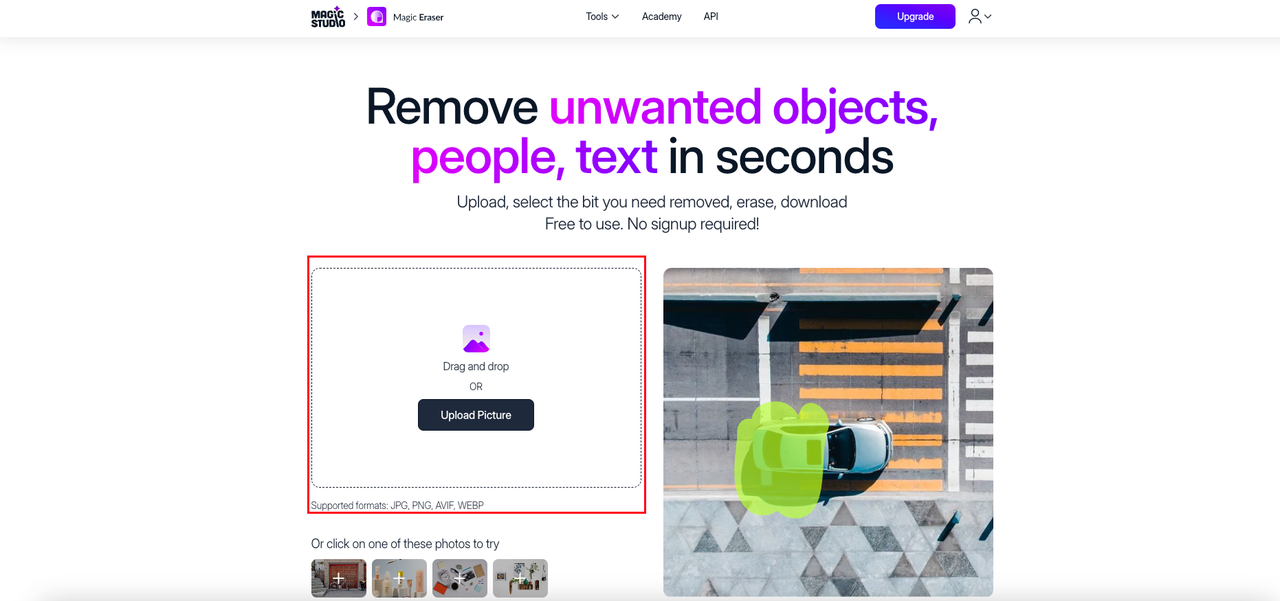This screenshot has width=1280, height=601.
Task: Click the green highlighted car in demo image
Action: (x=783, y=458)
